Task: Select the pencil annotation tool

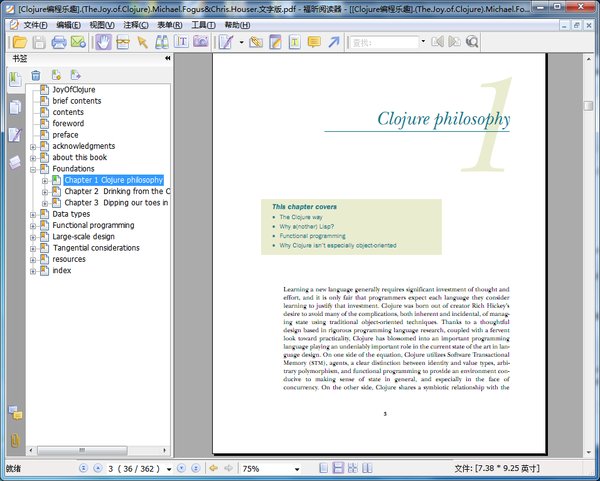Action: pos(226,42)
